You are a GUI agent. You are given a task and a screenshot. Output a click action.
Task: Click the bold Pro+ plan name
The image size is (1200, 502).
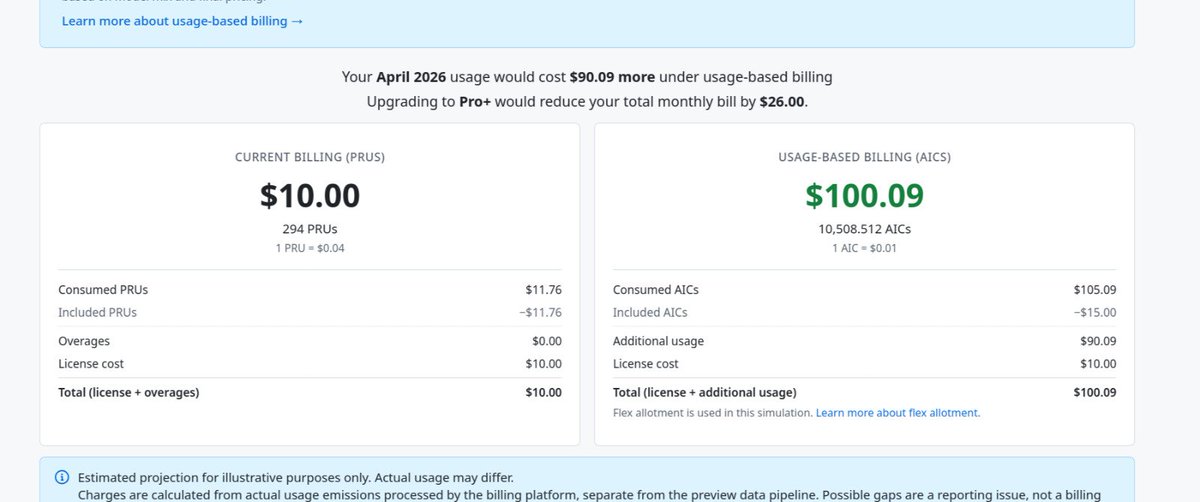pos(476,102)
